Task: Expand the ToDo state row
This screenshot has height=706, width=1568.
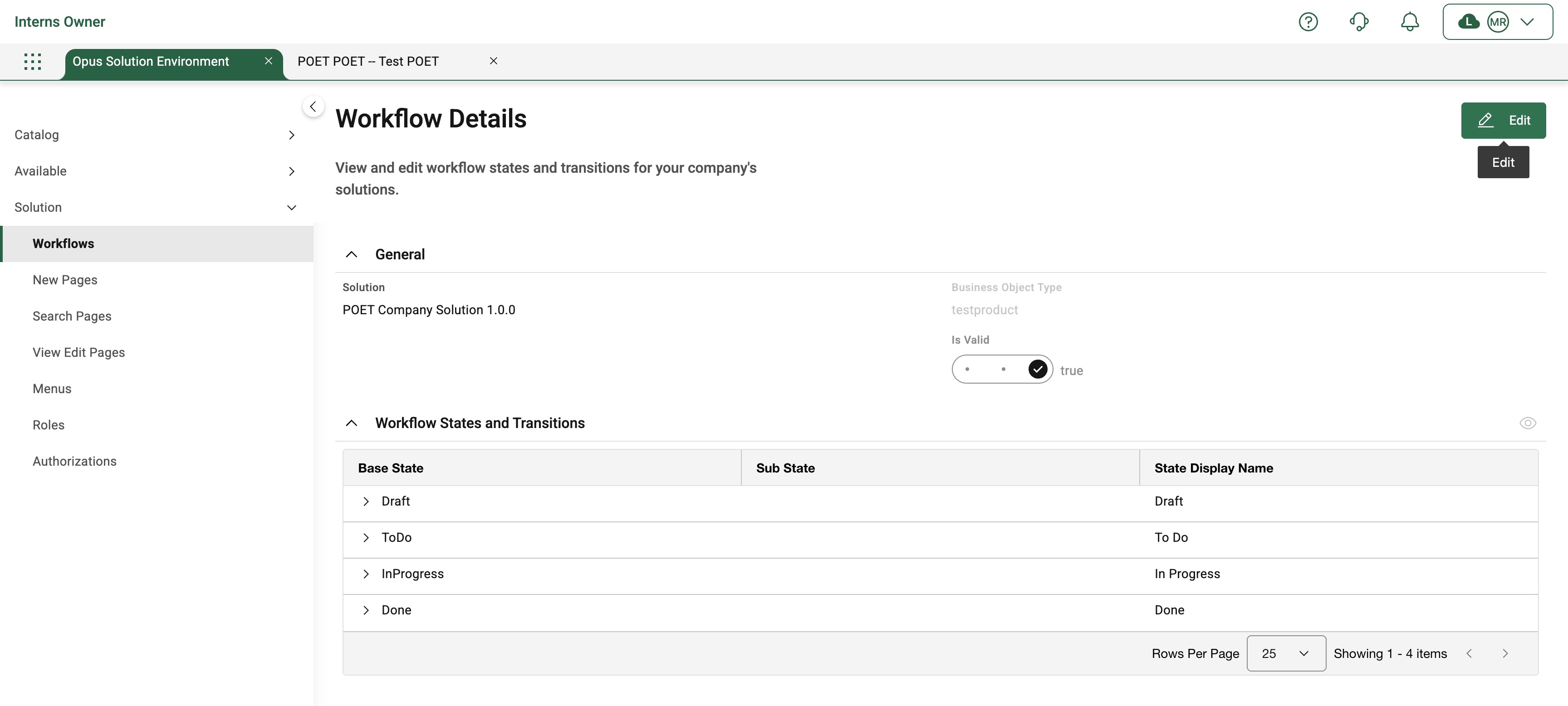Action: [x=366, y=538]
